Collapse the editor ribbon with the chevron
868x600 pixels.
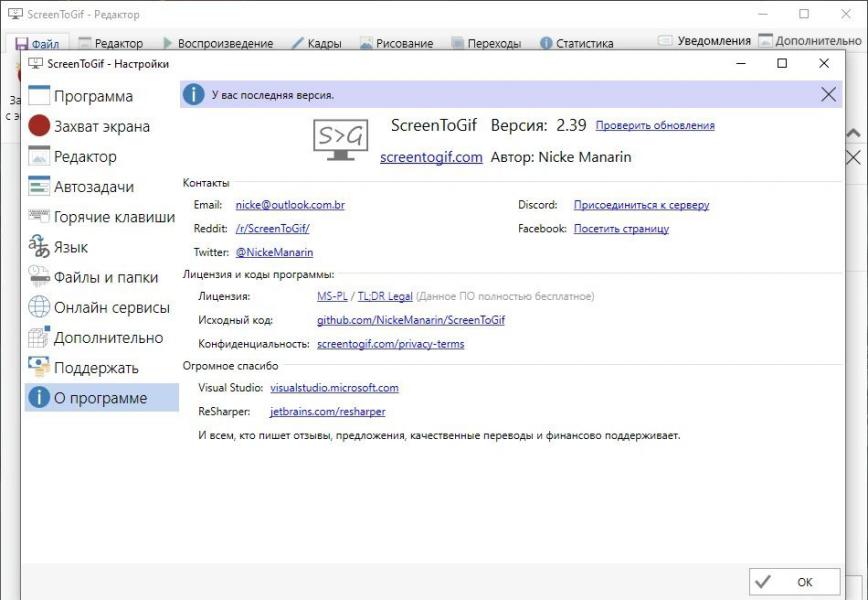[x=853, y=133]
